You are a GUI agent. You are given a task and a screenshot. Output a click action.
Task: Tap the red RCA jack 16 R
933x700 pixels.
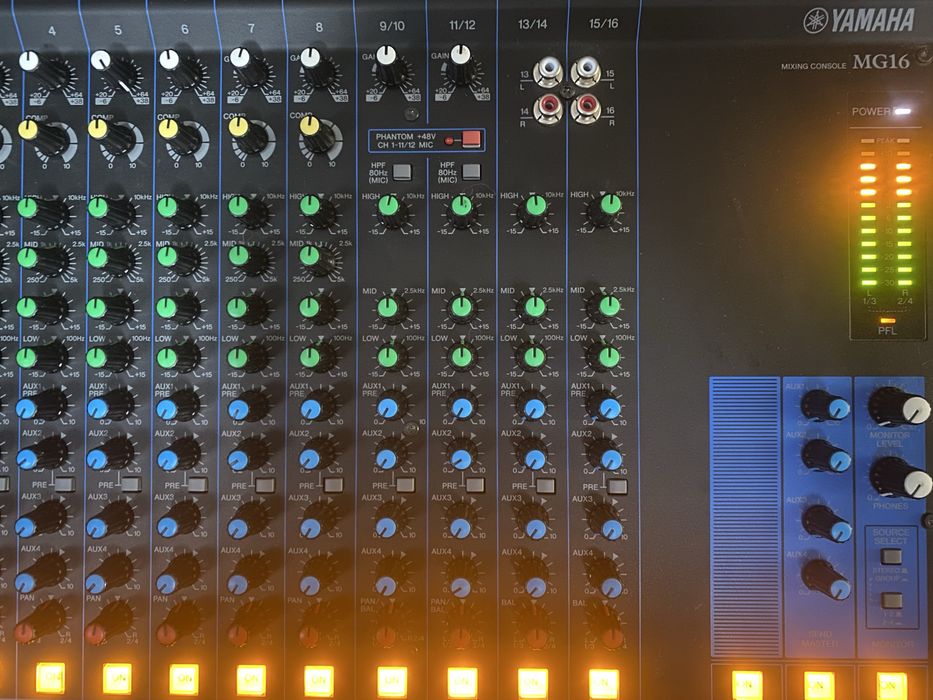point(586,109)
